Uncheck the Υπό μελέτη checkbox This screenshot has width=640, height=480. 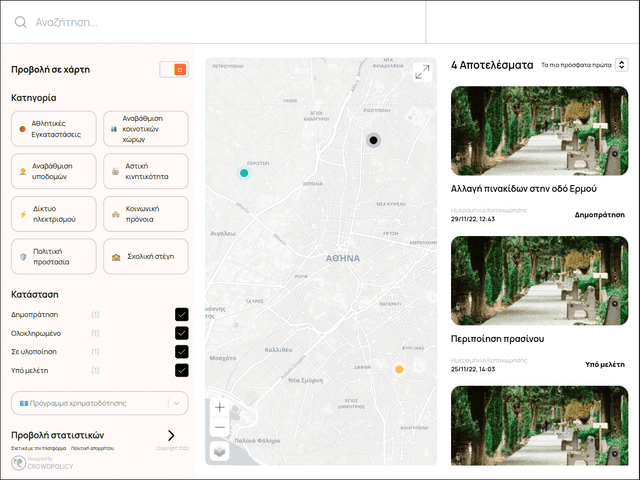coord(181,370)
